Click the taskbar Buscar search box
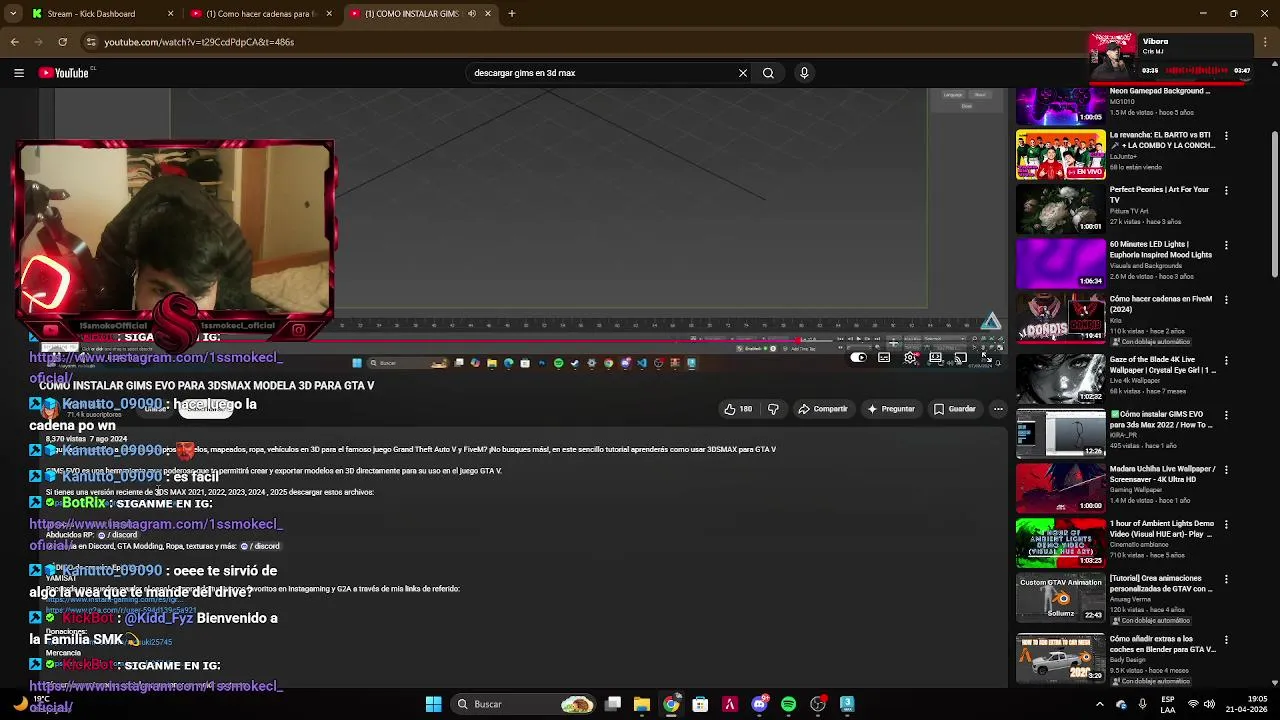 pos(523,704)
